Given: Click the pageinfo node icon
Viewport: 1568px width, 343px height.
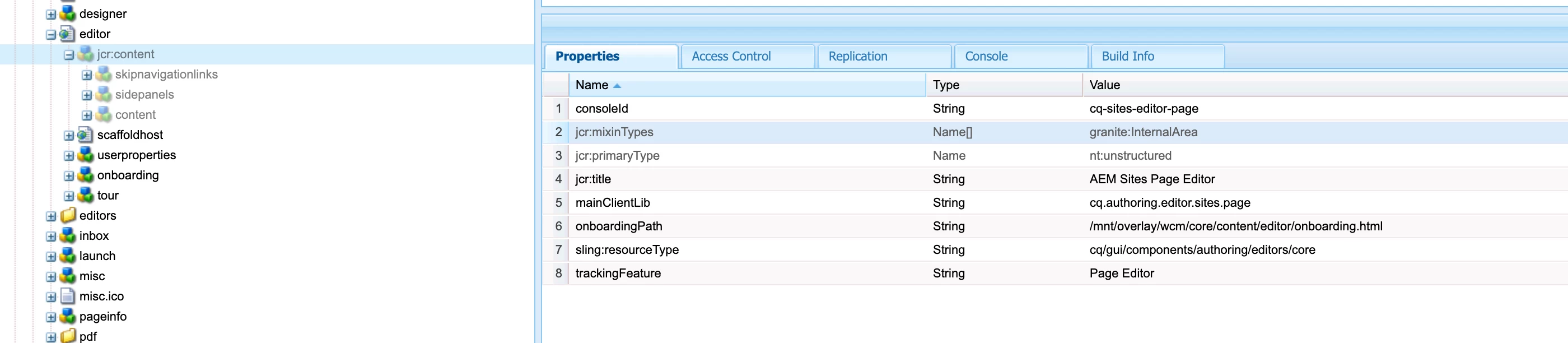Looking at the screenshot, I should [68, 316].
